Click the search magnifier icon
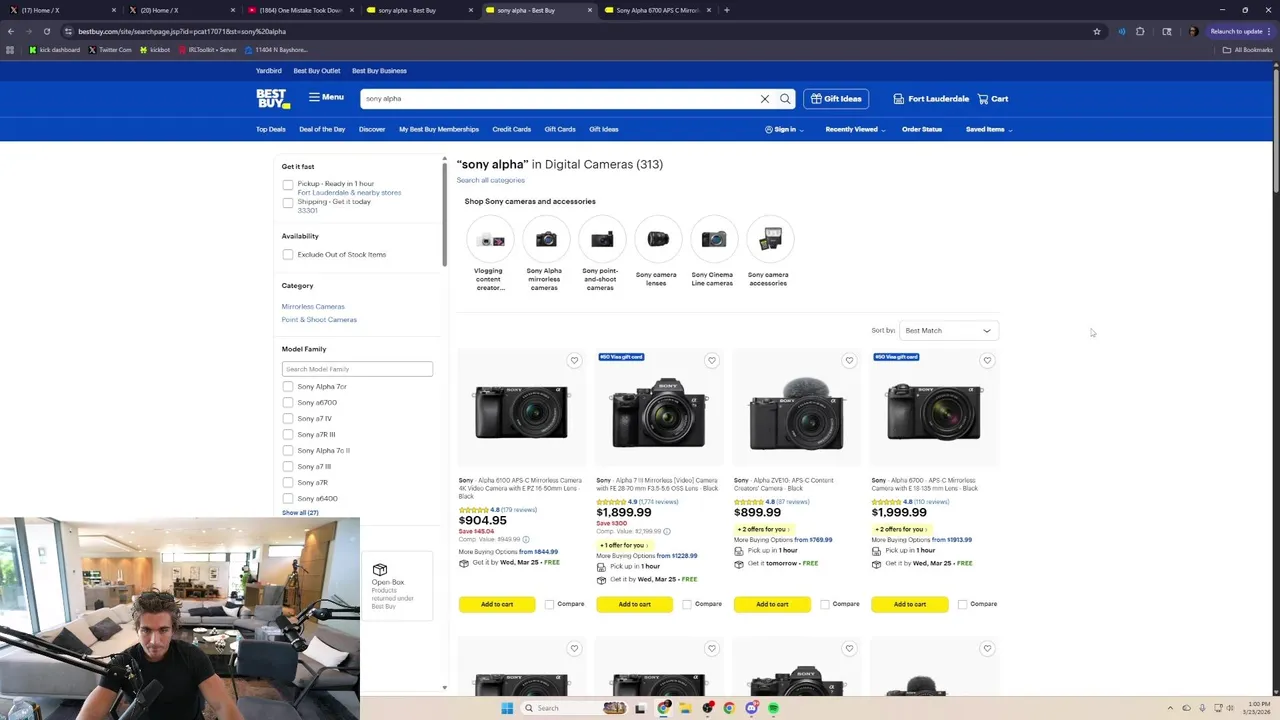This screenshot has height=720, width=1280. tap(785, 99)
